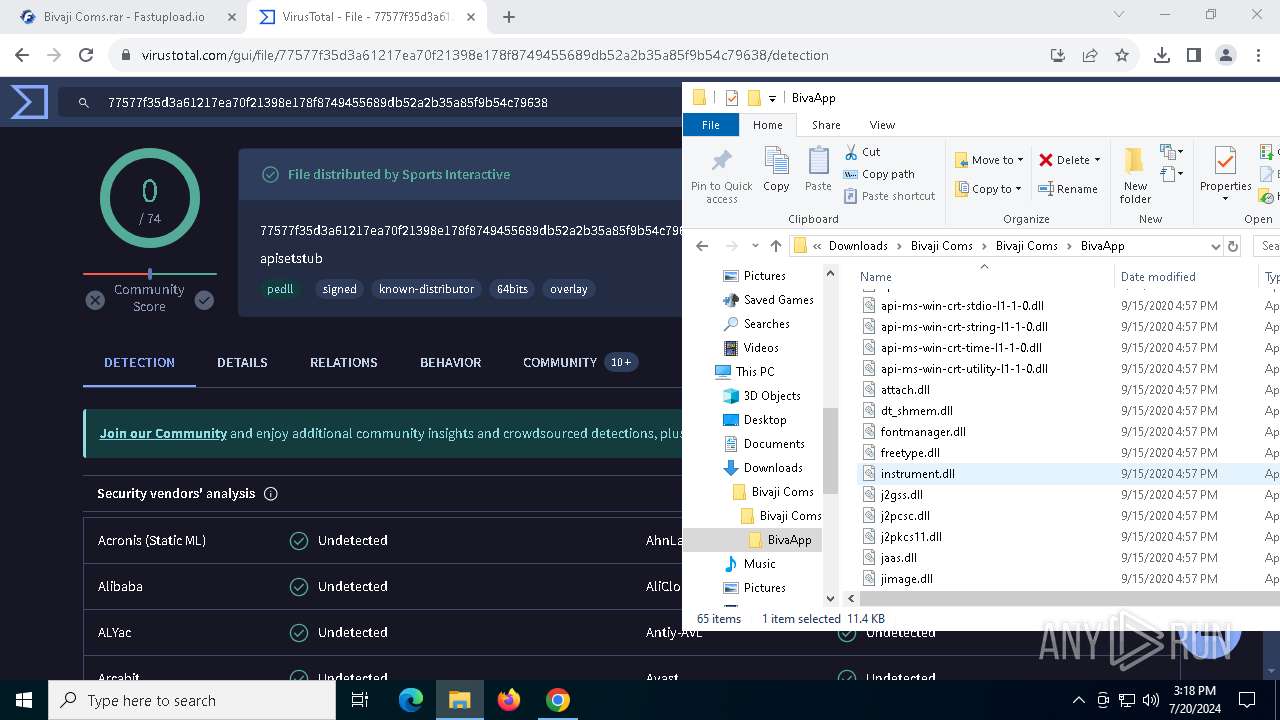Open Chrome side panel icon
The width and height of the screenshot is (1280, 720).
1194,55
